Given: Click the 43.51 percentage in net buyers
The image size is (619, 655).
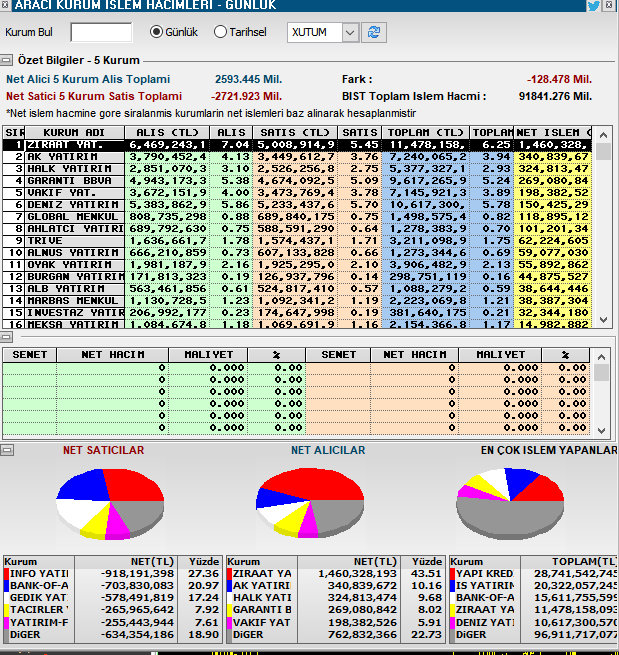Looking at the screenshot, I should [x=426, y=574].
